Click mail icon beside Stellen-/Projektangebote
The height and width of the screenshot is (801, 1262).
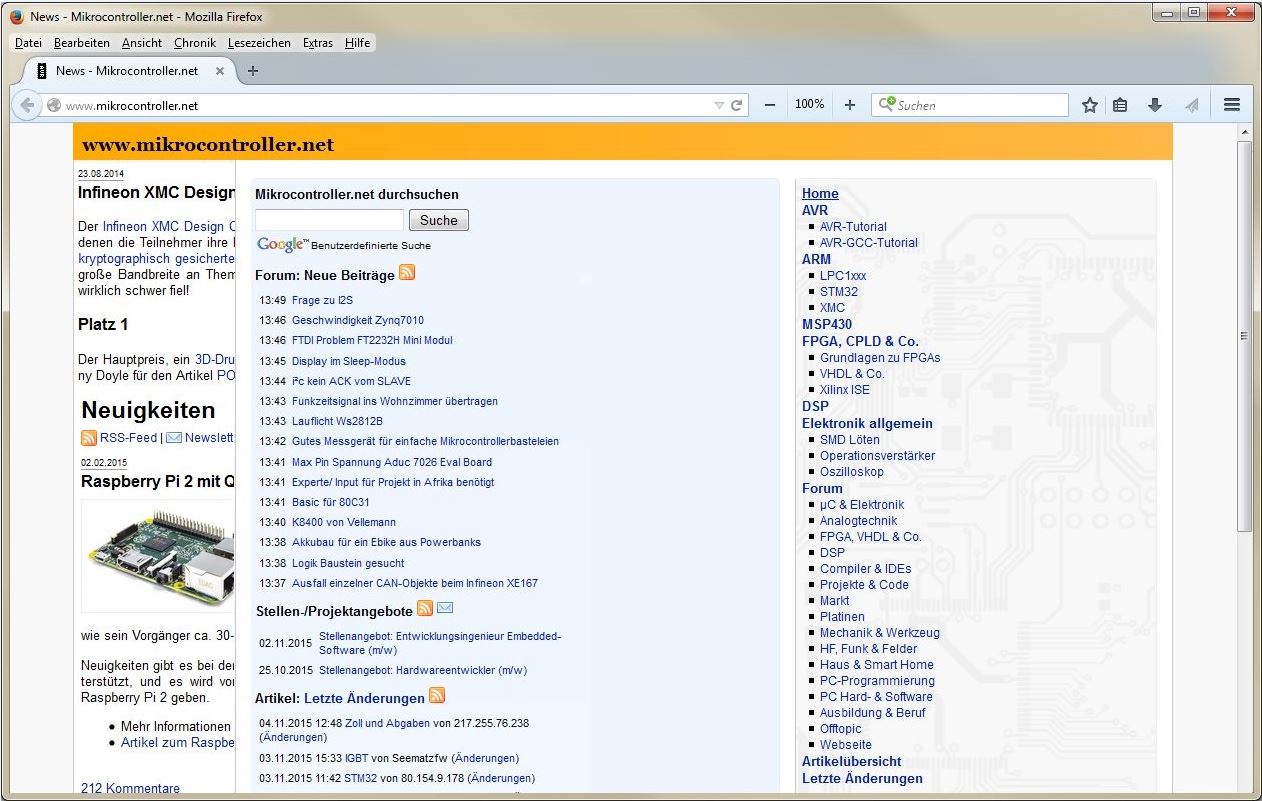pos(445,608)
